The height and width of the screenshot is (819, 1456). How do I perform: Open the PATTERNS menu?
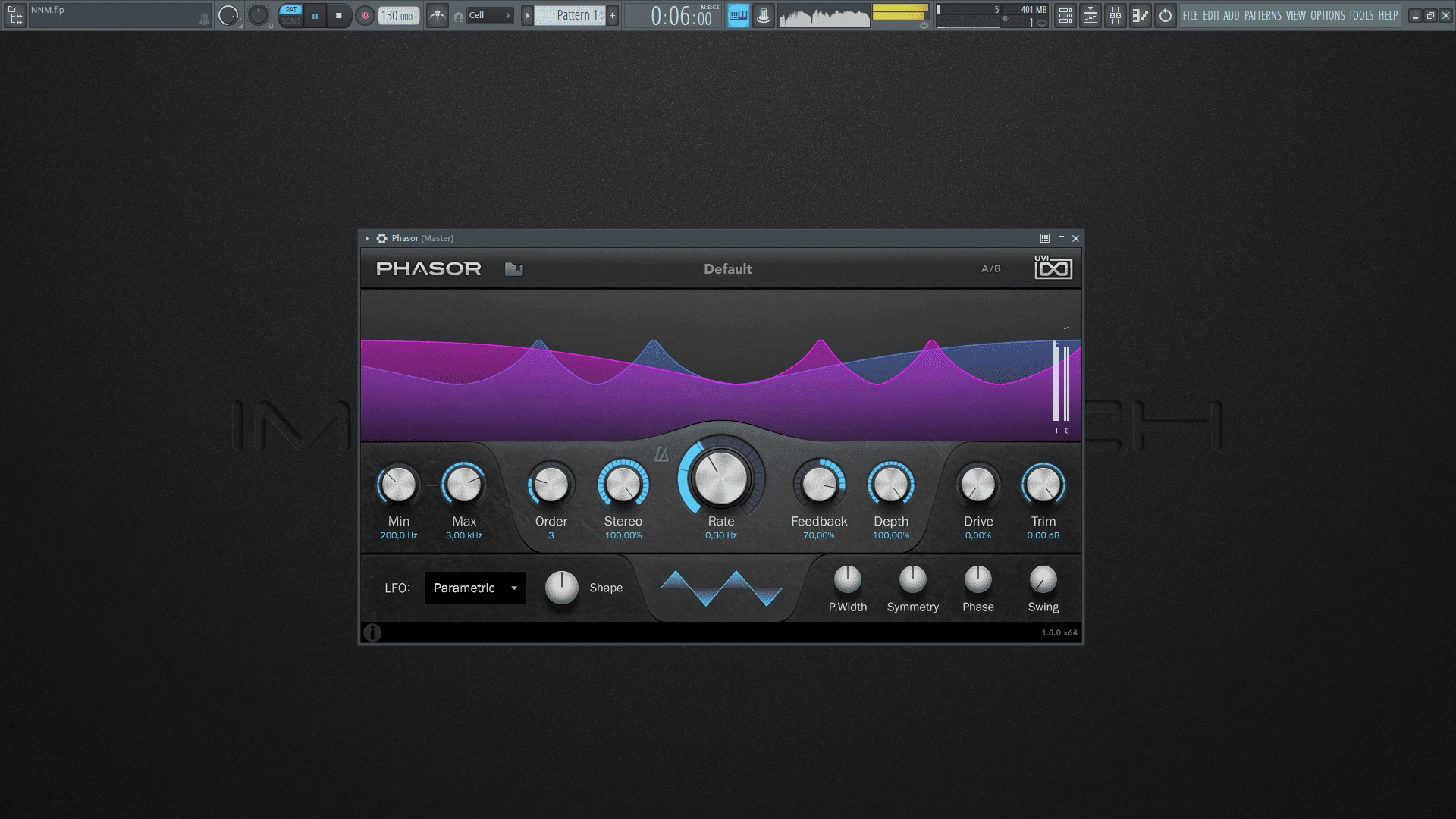pos(1263,15)
